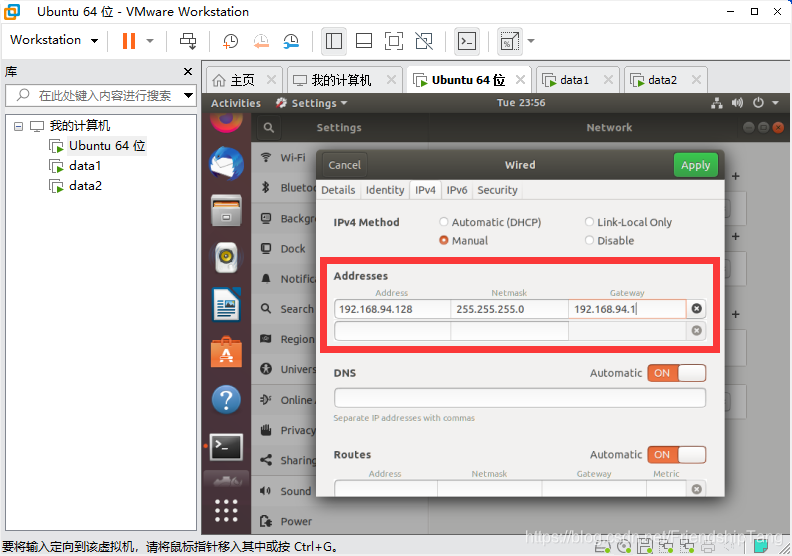
Task: Open Help from Ubuntu dock
Action: [226, 399]
